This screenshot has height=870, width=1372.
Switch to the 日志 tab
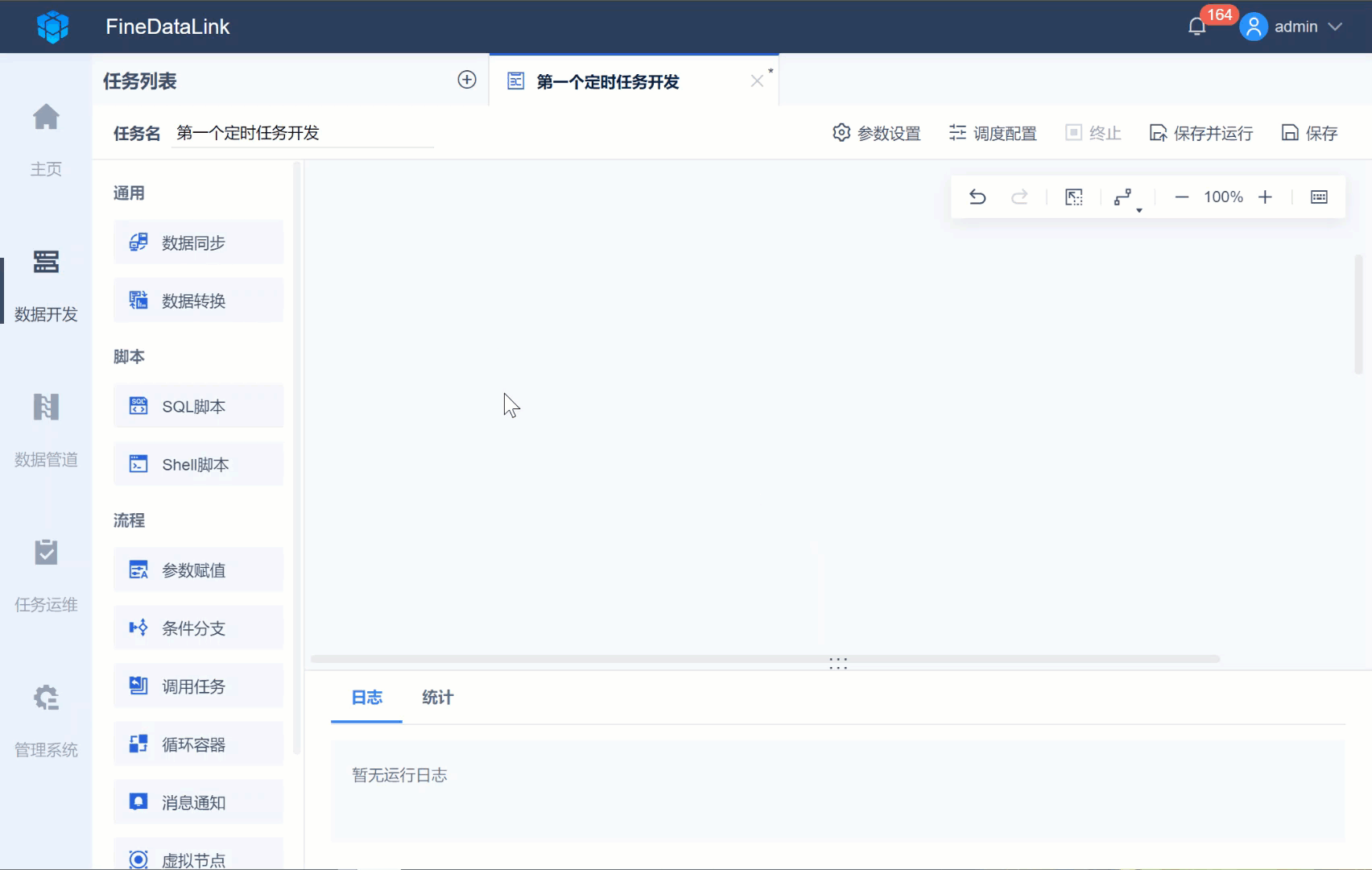366,698
